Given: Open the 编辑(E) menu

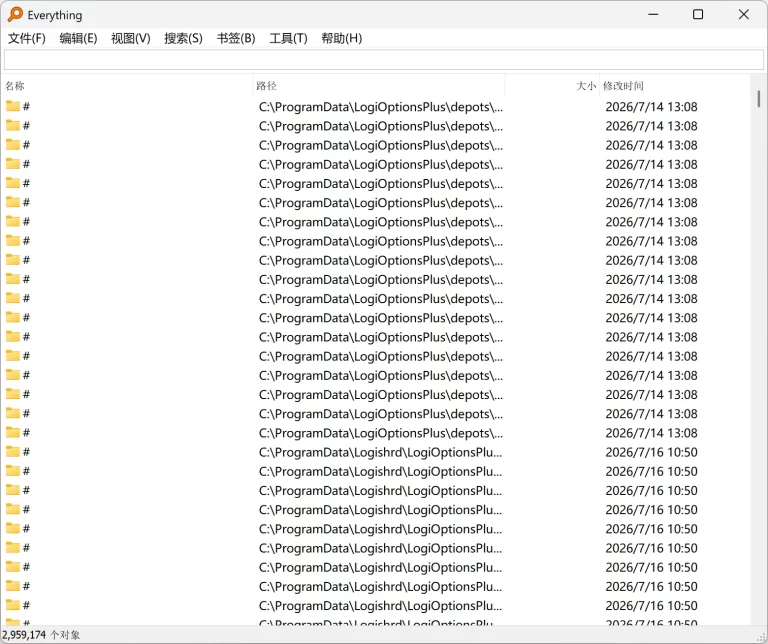Looking at the screenshot, I should tap(78, 38).
